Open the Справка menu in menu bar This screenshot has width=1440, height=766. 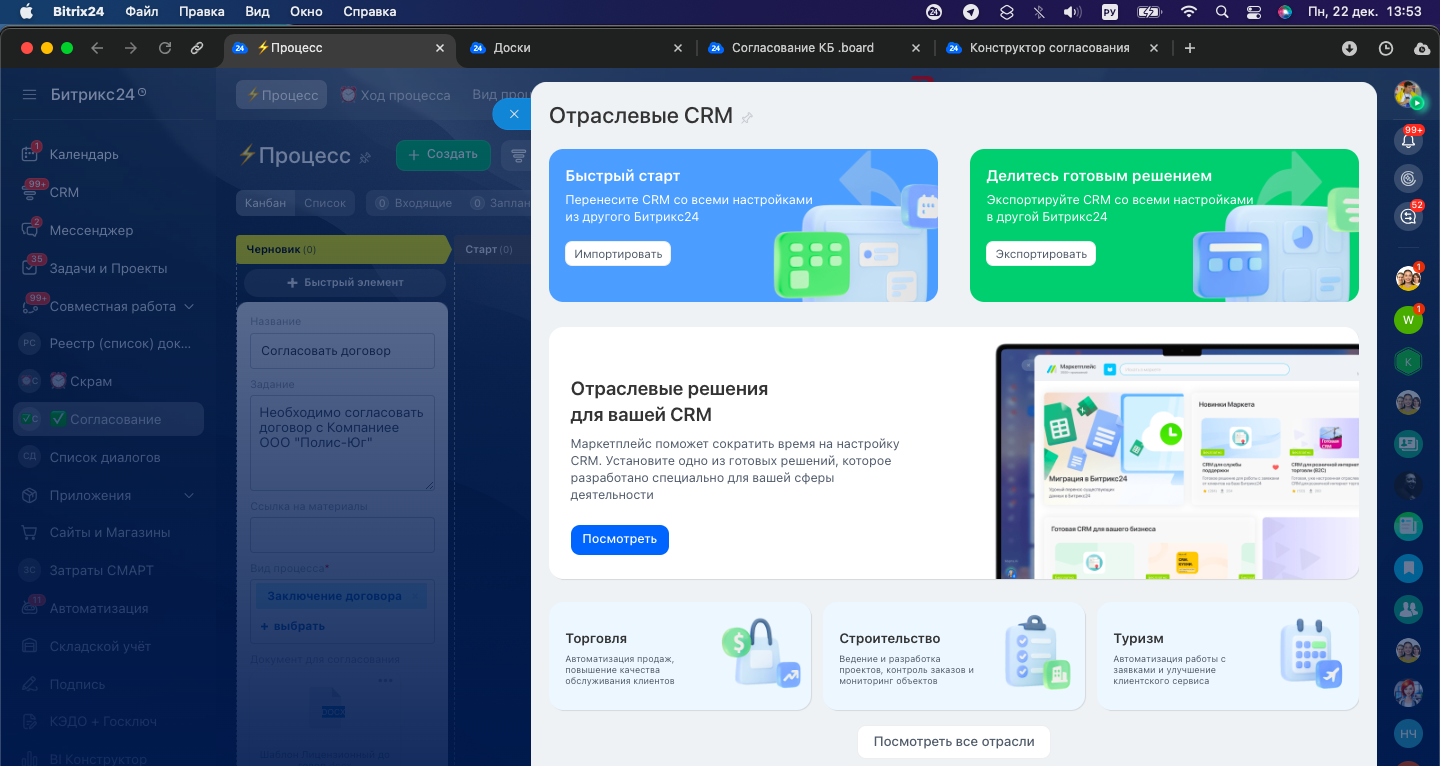click(x=369, y=12)
